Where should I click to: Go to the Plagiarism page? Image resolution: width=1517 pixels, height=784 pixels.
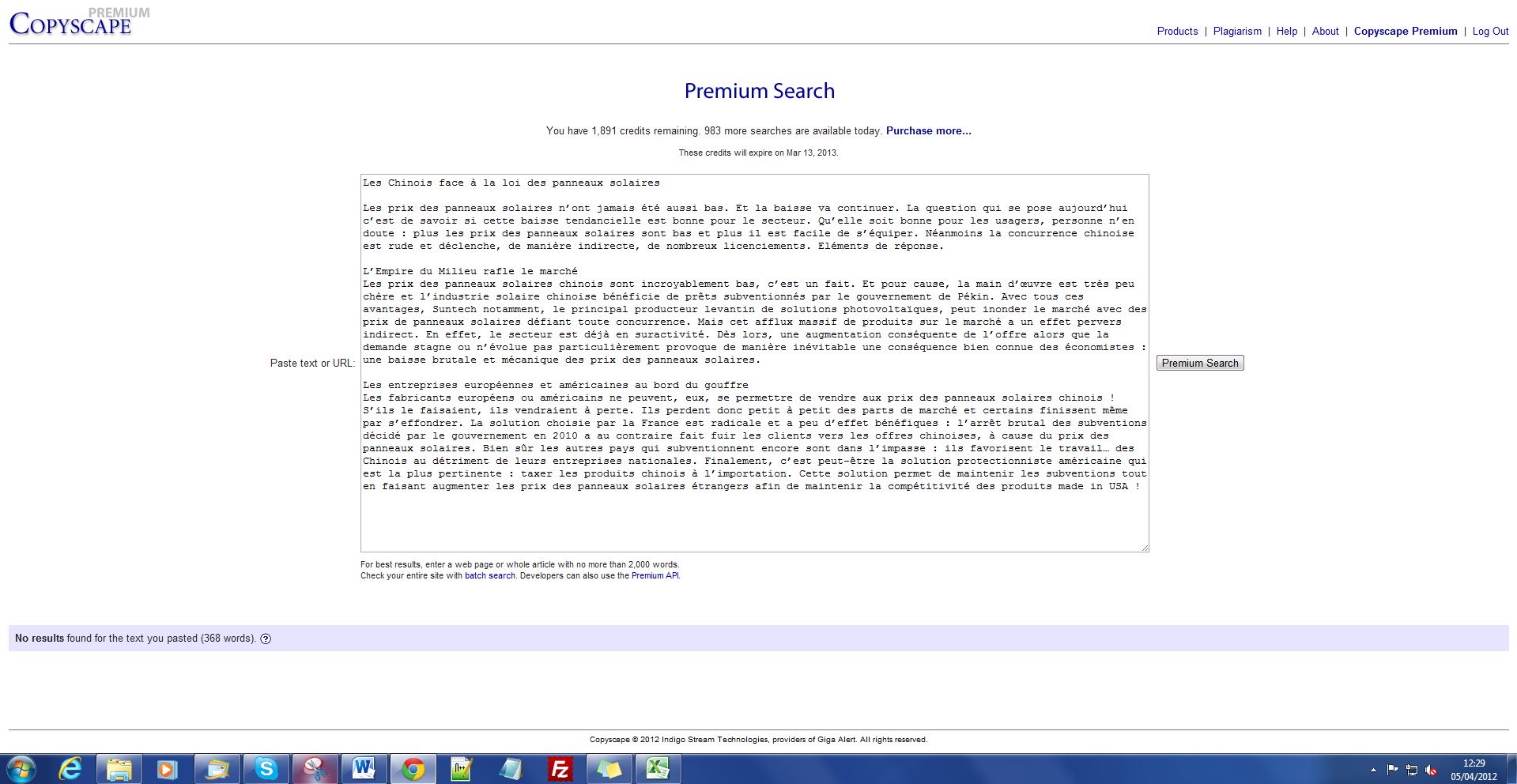pyautogui.click(x=1237, y=32)
